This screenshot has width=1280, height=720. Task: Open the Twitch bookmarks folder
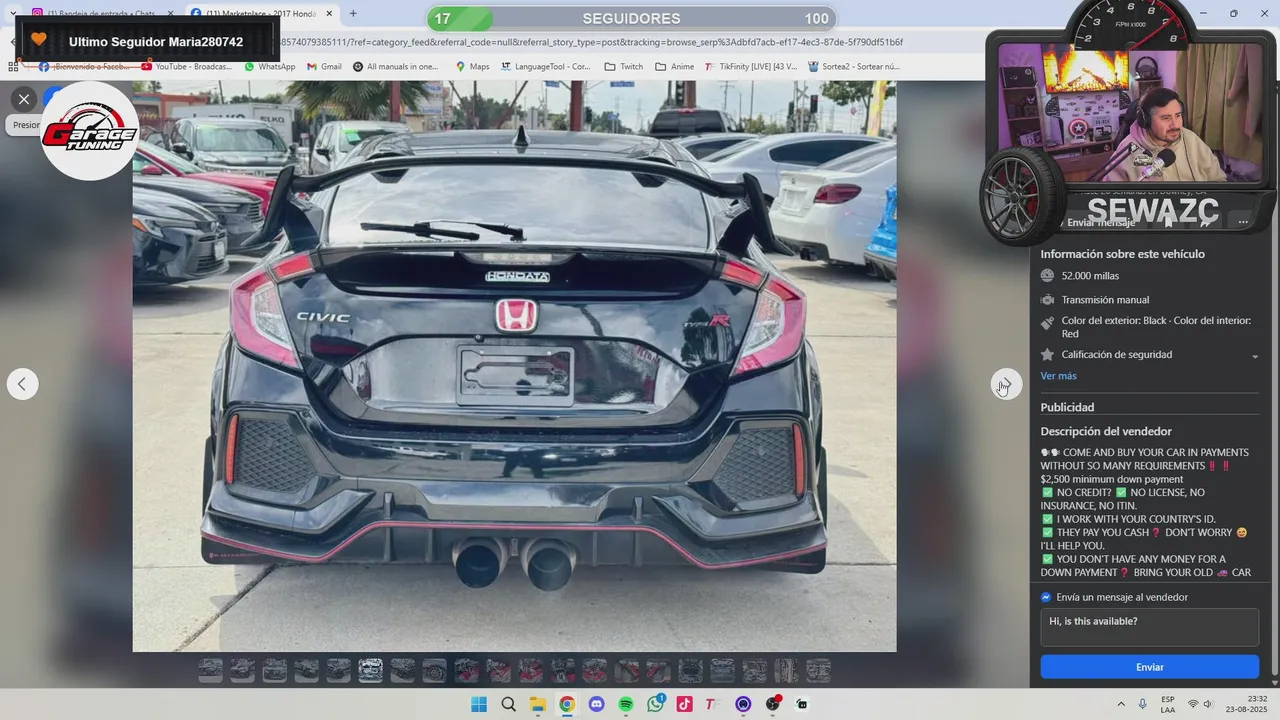tap(624, 67)
